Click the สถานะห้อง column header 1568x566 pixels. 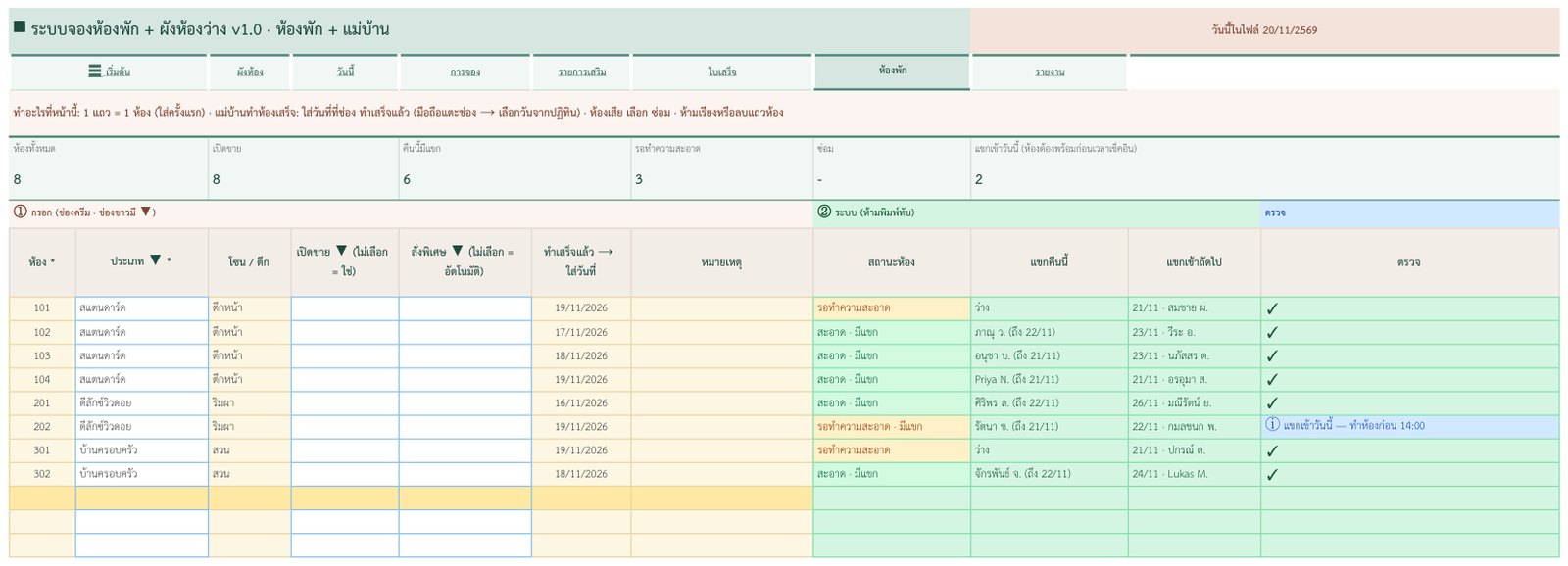892,262
